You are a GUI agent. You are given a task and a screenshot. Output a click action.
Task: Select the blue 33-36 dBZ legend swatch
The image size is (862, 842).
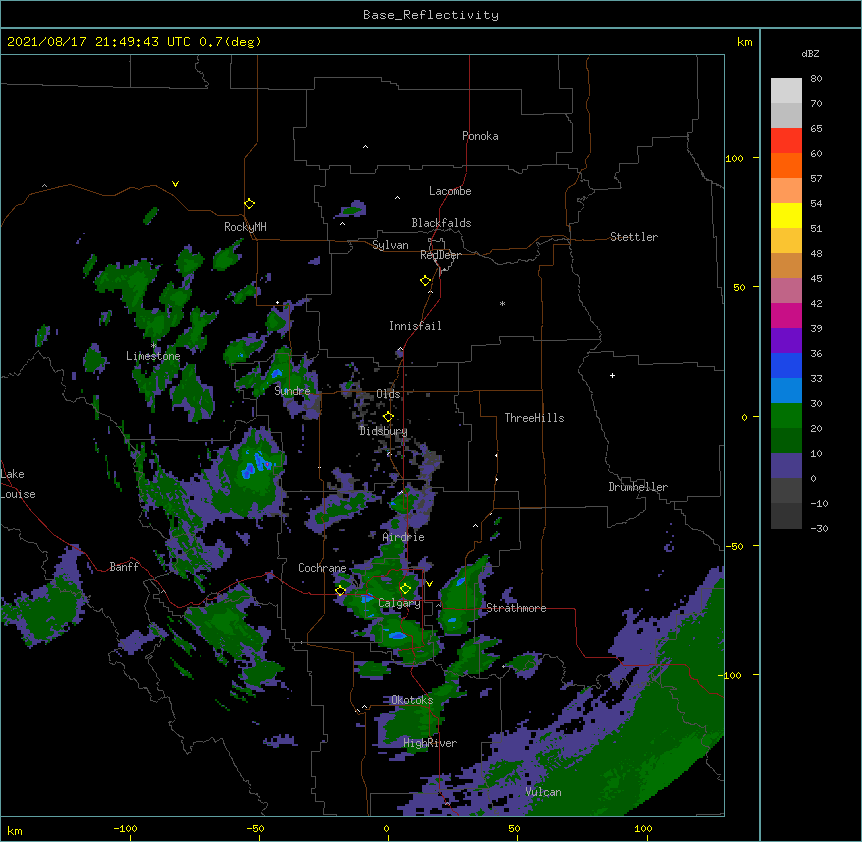[x=786, y=365]
